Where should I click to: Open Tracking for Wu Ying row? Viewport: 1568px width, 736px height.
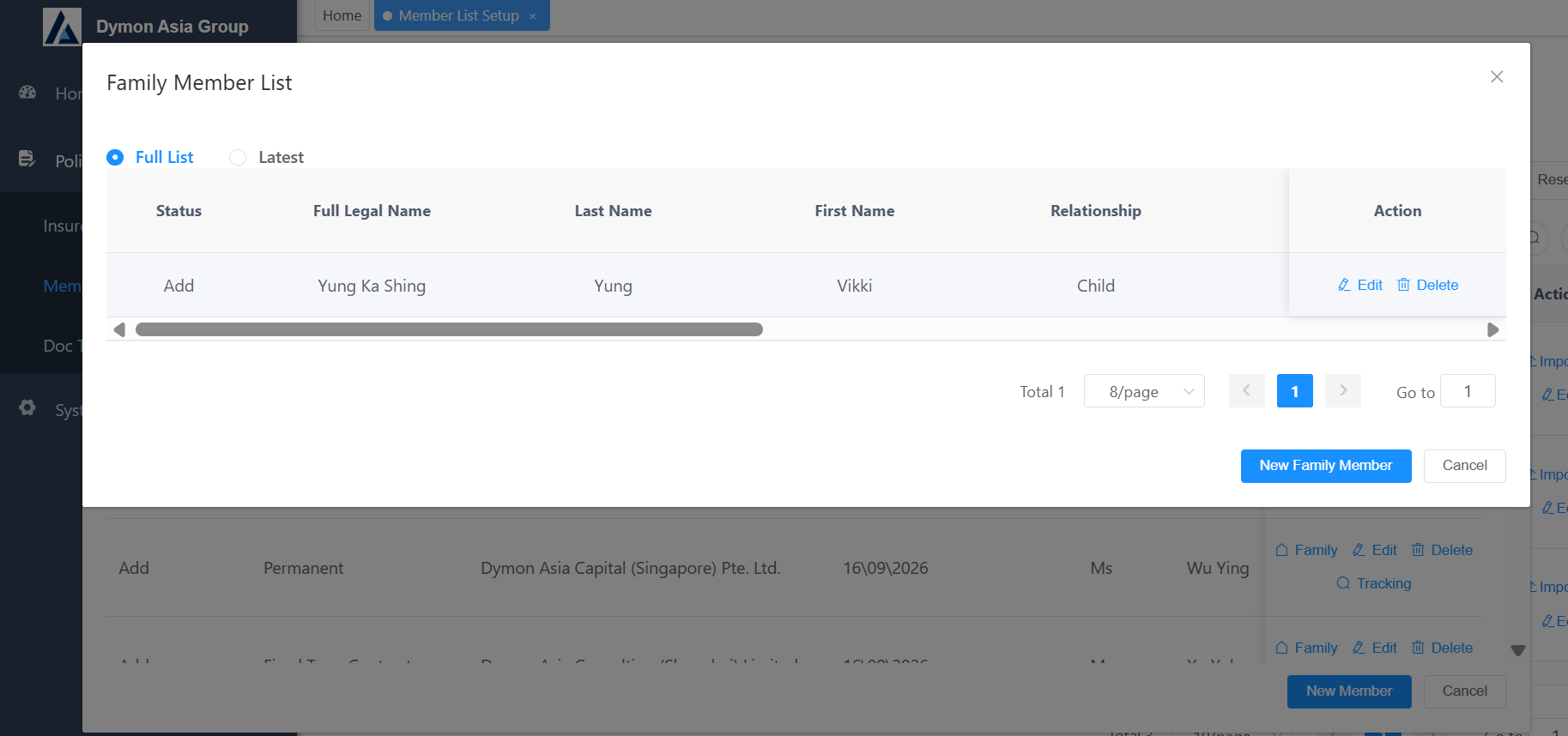click(1374, 583)
